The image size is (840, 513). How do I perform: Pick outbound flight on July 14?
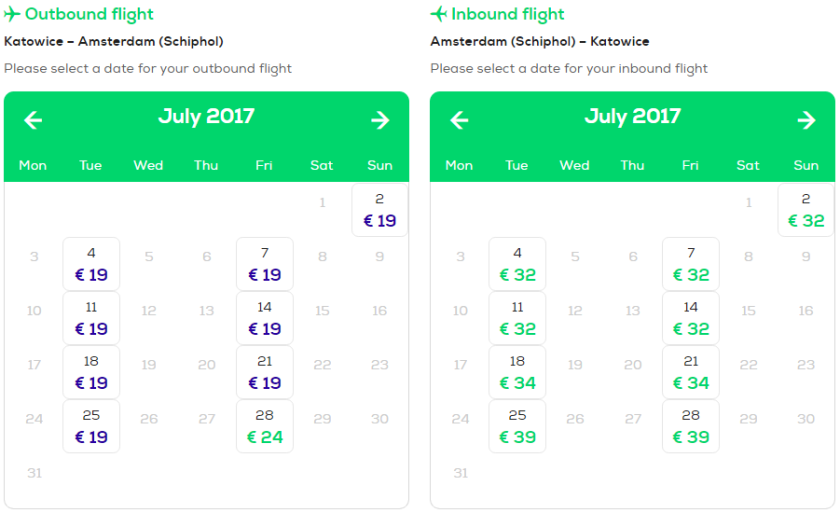coord(264,318)
